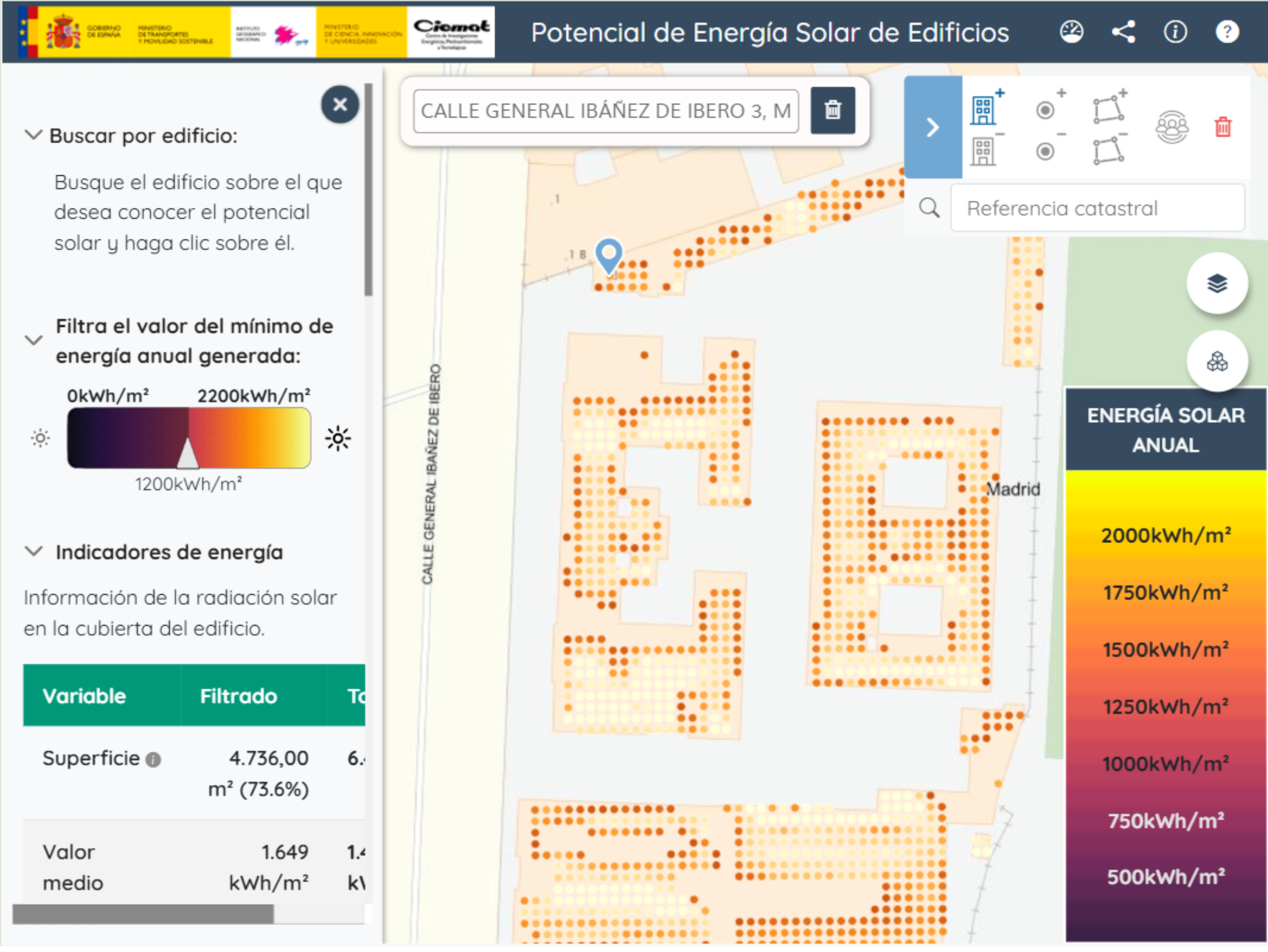This screenshot has width=1268, height=952.
Task: Open the dashboard gauge icon in header
Action: (x=1072, y=32)
